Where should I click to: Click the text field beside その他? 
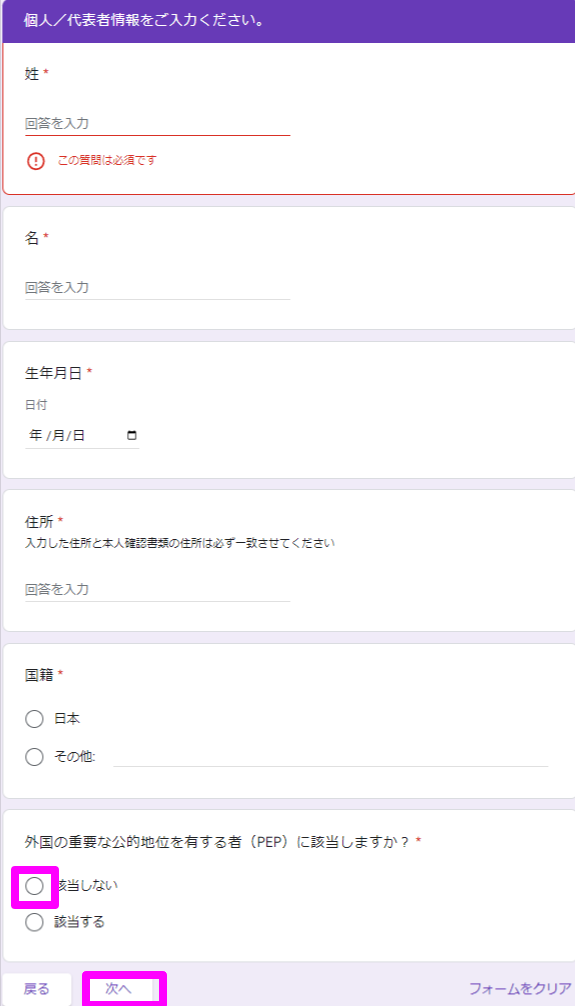pos(330,757)
